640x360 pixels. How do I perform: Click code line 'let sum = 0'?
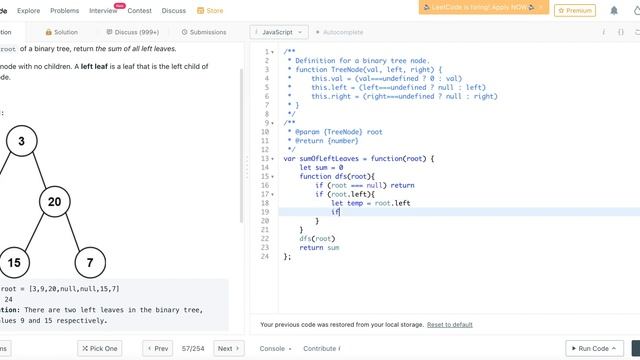(x=321, y=168)
